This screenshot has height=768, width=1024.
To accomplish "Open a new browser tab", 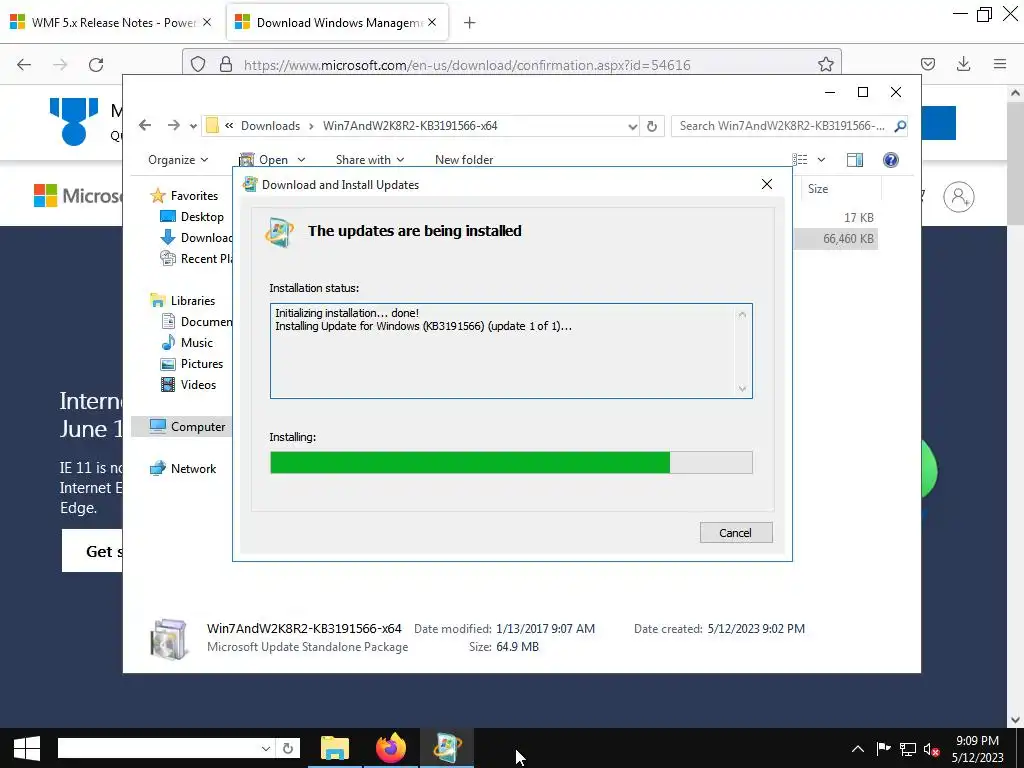I will 470,23.
